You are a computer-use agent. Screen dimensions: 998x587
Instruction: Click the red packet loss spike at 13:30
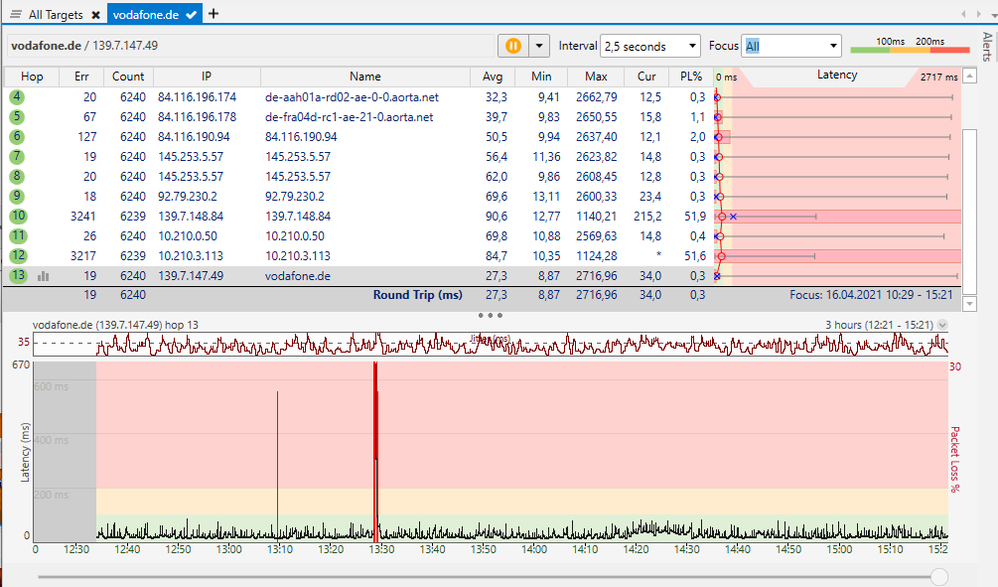click(x=375, y=420)
